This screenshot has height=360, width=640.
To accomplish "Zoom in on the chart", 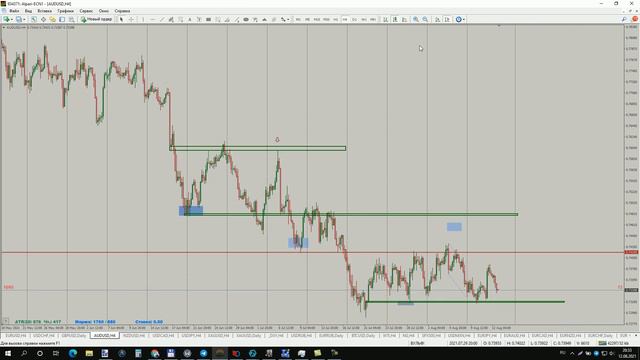I will pyautogui.click(x=416, y=19).
